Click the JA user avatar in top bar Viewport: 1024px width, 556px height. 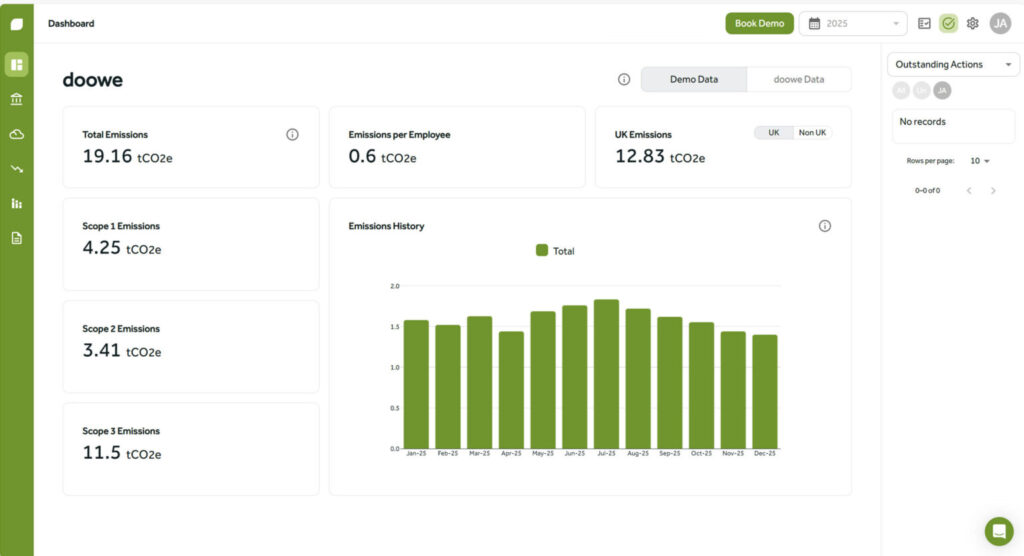1000,23
